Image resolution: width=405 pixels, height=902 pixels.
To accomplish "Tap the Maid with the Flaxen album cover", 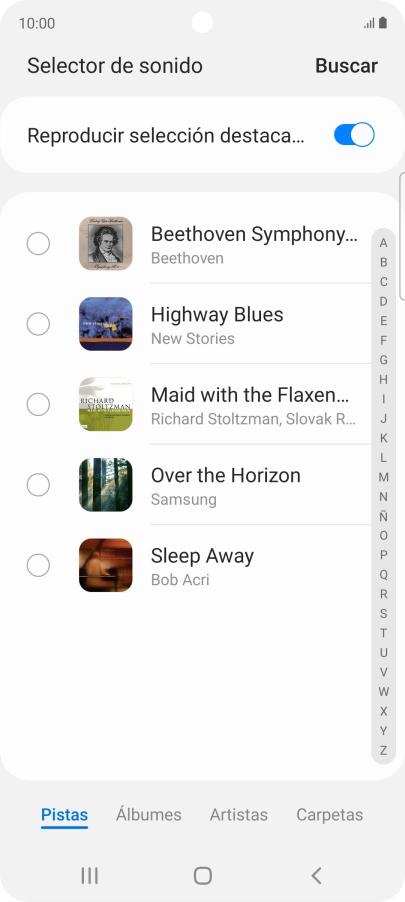I will [106, 404].
